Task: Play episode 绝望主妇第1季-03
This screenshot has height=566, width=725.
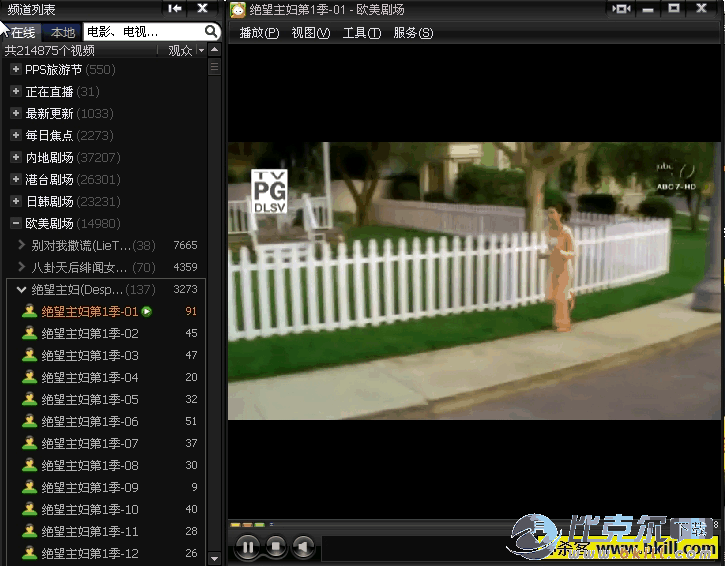Action: pos(90,356)
